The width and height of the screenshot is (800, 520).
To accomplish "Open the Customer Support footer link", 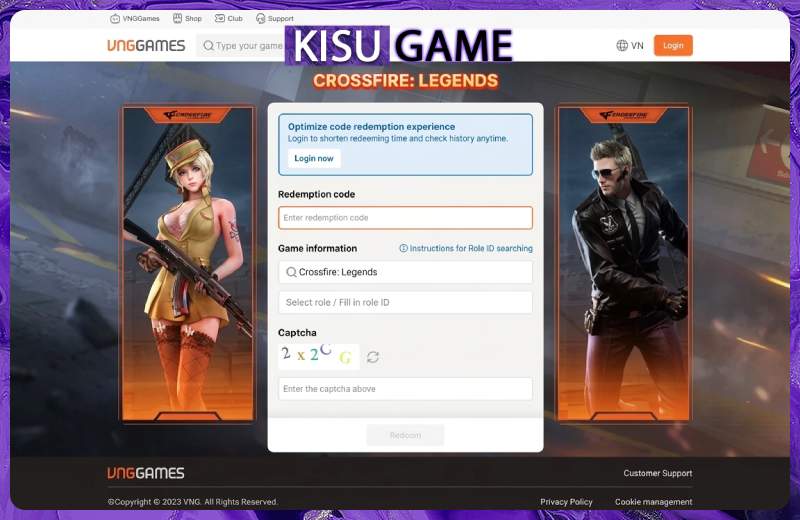I will (658, 473).
